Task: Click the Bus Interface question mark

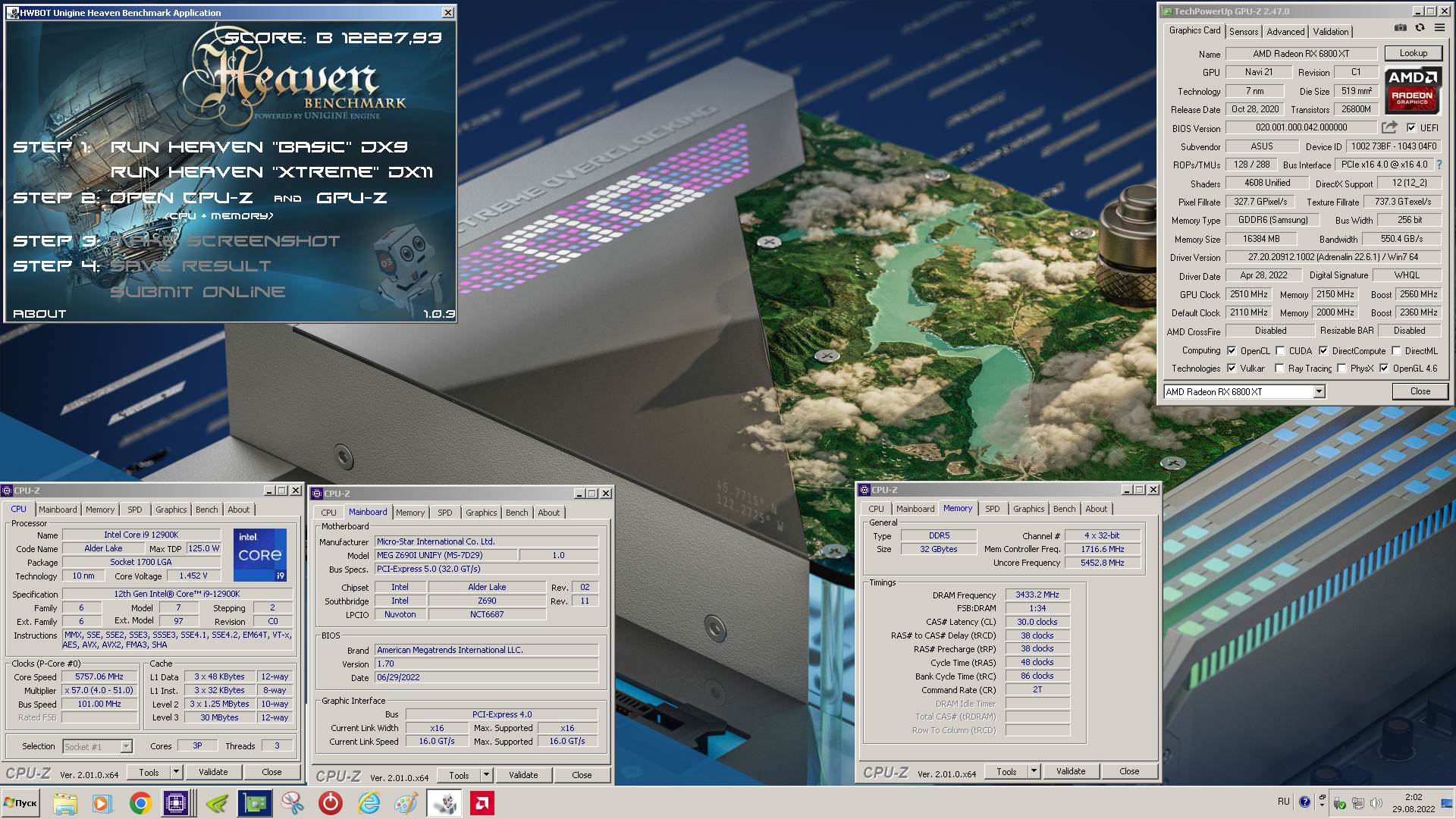Action: pos(1439,165)
